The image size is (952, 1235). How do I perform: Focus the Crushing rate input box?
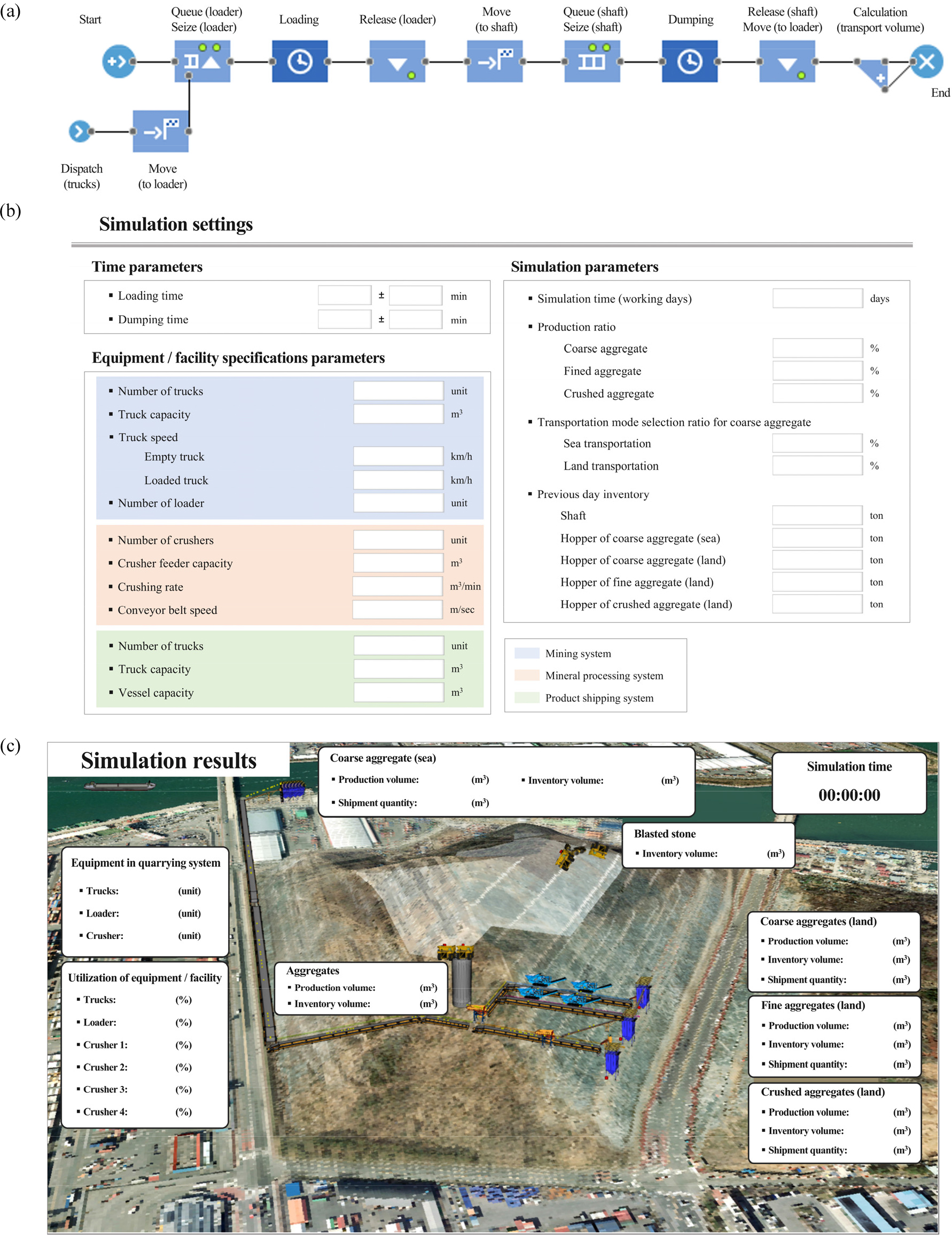tap(397, 586)
